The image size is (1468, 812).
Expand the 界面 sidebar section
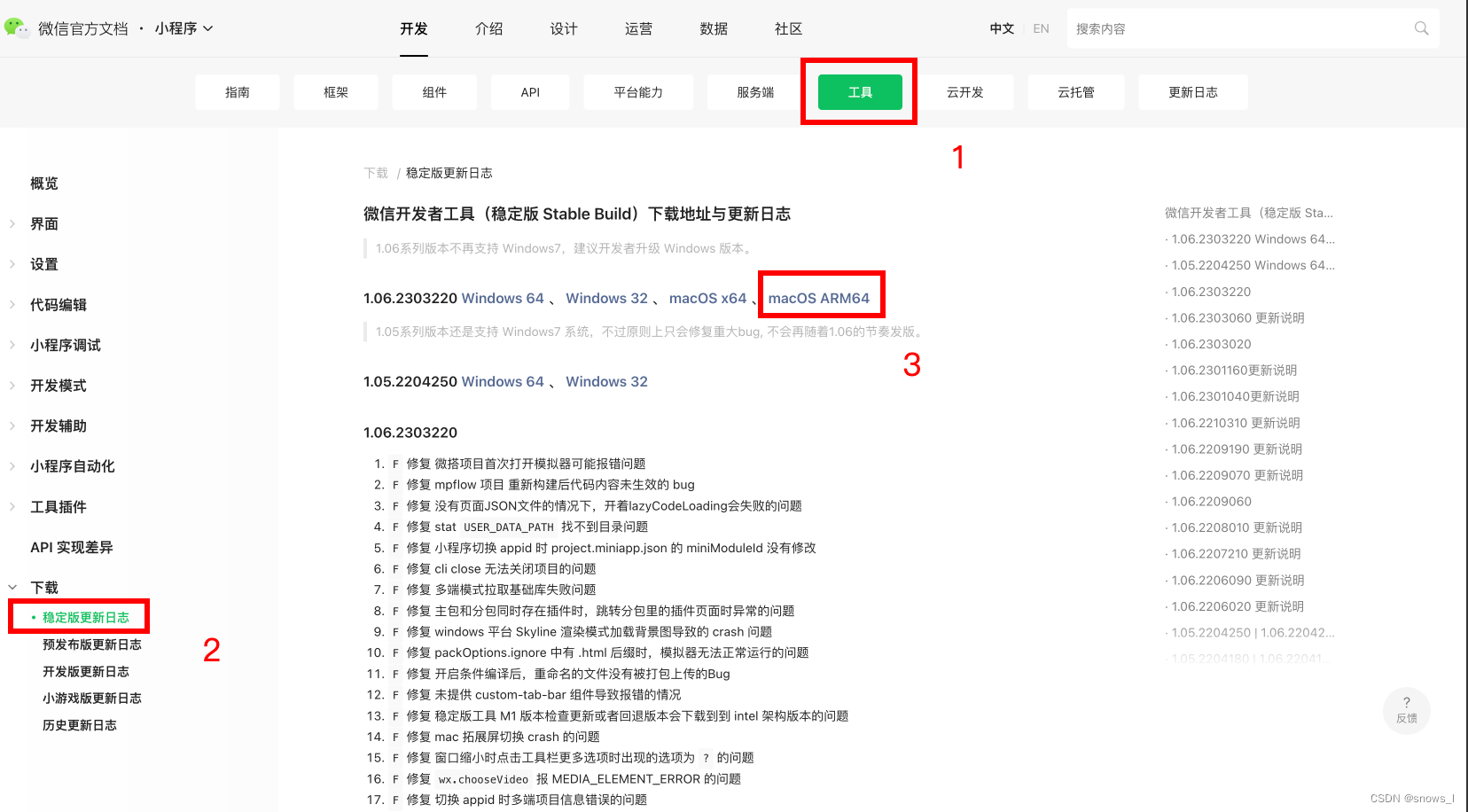[12, 224]
